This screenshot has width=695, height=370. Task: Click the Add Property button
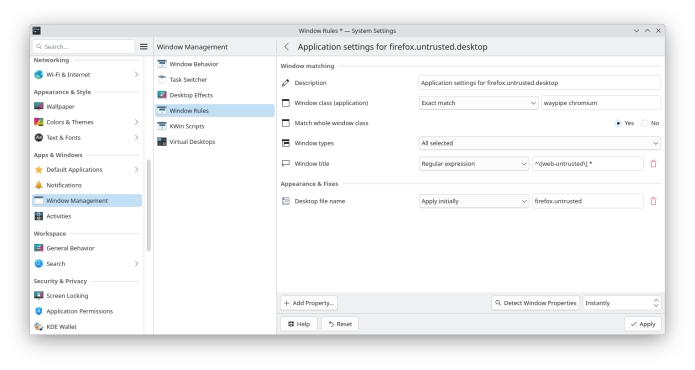pyautogui.click(x=309, y=303)
